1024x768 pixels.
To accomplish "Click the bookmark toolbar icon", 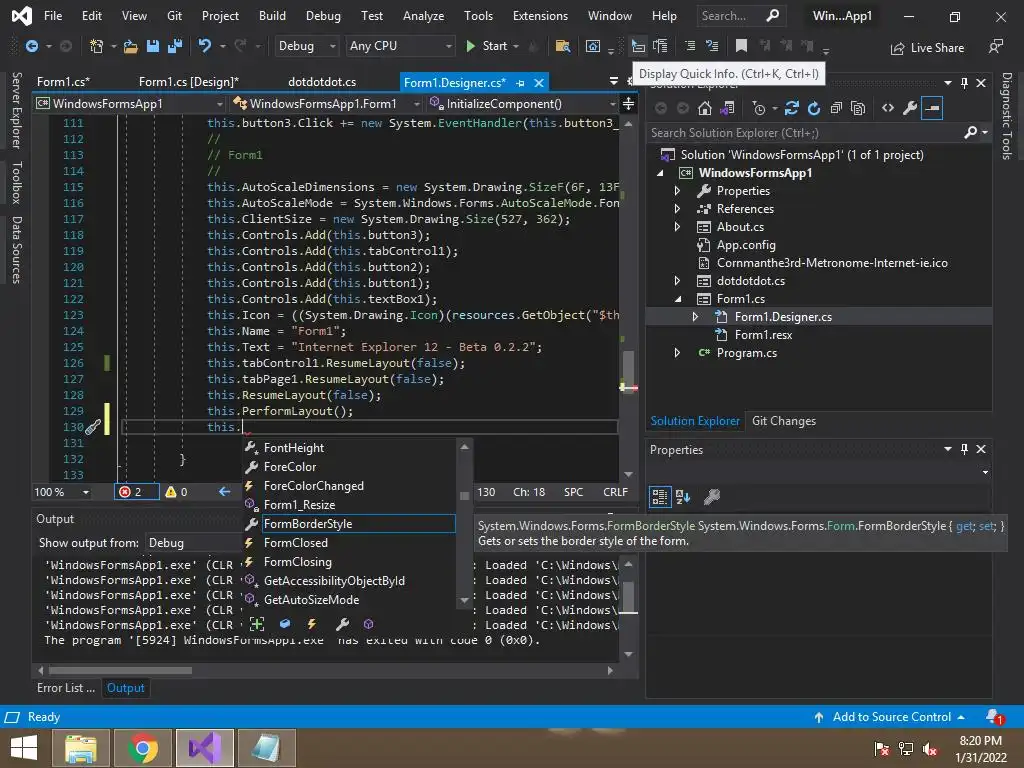I will 741,46.
